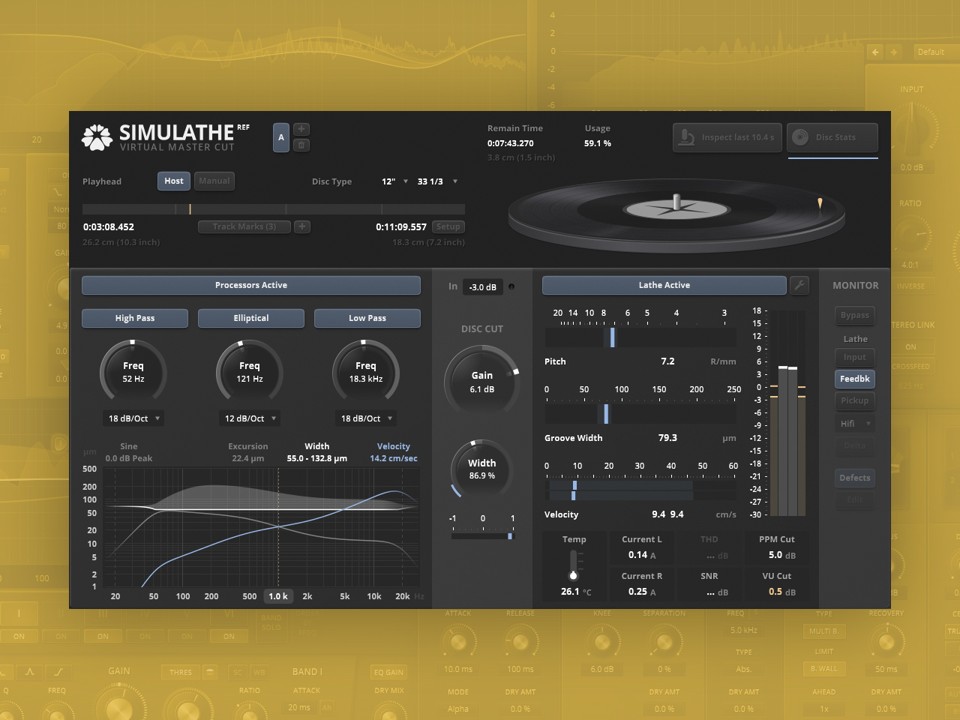Screen dimensions: 960x720
Task: Add a track mark with plus button
Action: coord(302,227)
